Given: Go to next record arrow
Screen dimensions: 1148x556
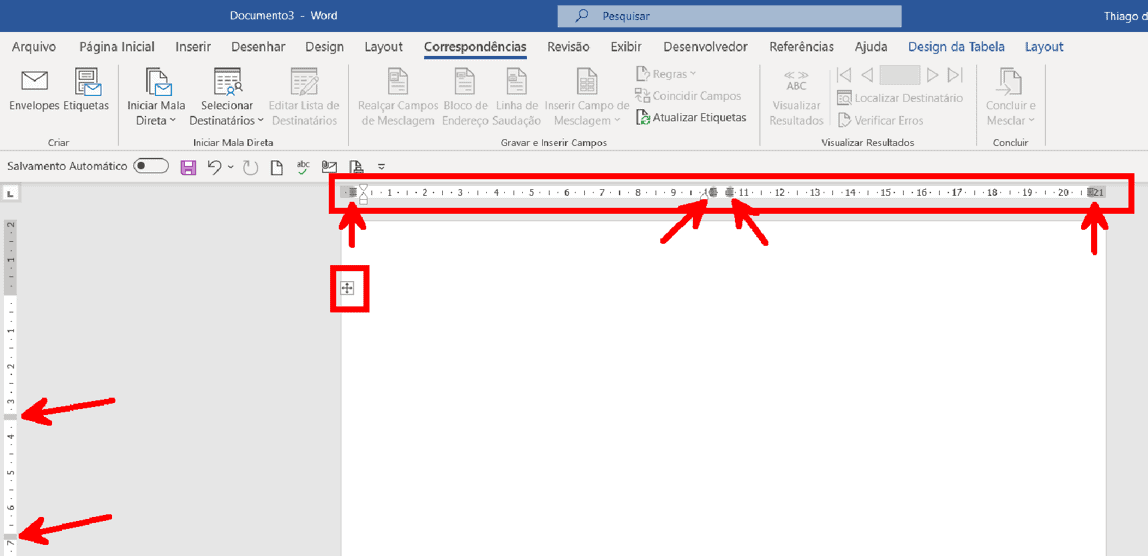Looking at the screenshot, I should pos(932,75).
